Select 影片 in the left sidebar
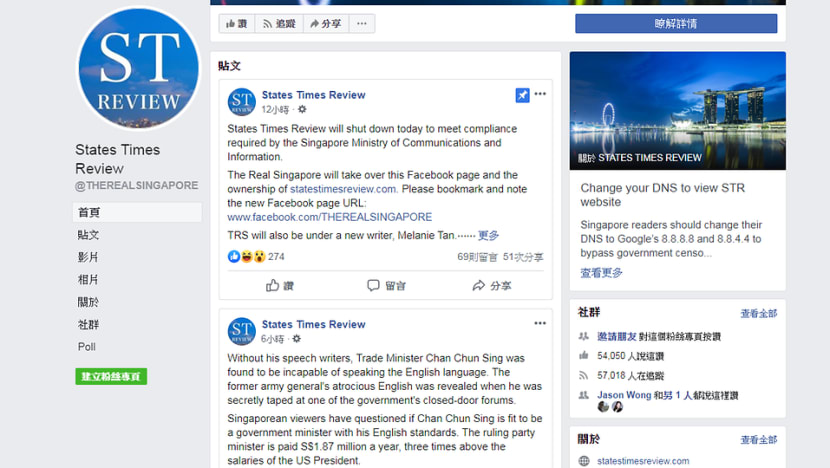This screenshot has width=830, height=468. pos(88,257)
